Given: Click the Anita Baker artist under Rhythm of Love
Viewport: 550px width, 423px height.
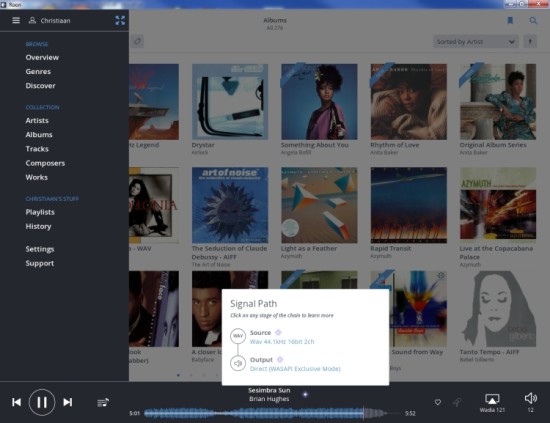Looking at the screenshot, I should tap(384, 153).
